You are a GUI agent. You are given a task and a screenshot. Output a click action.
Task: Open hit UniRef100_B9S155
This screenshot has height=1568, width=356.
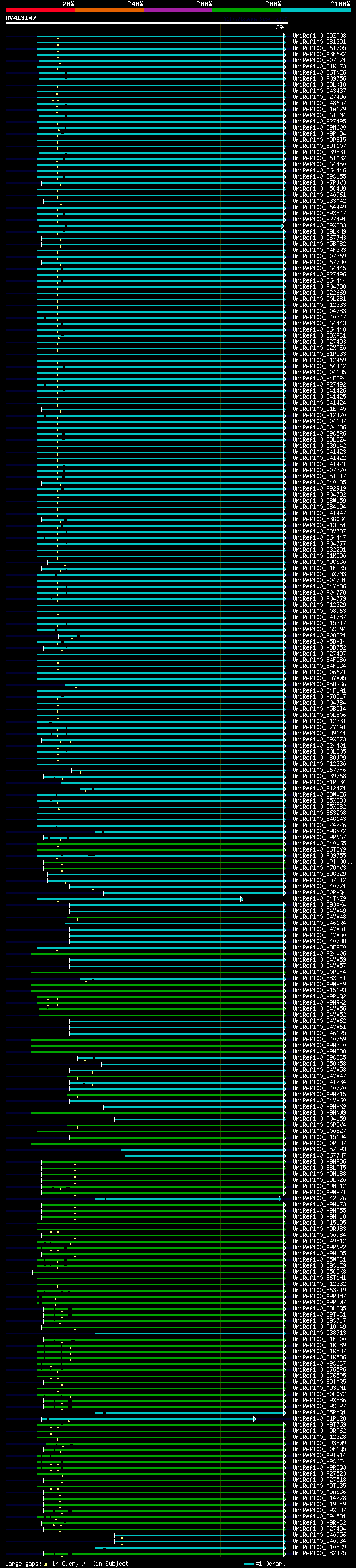tap(319, 176)
